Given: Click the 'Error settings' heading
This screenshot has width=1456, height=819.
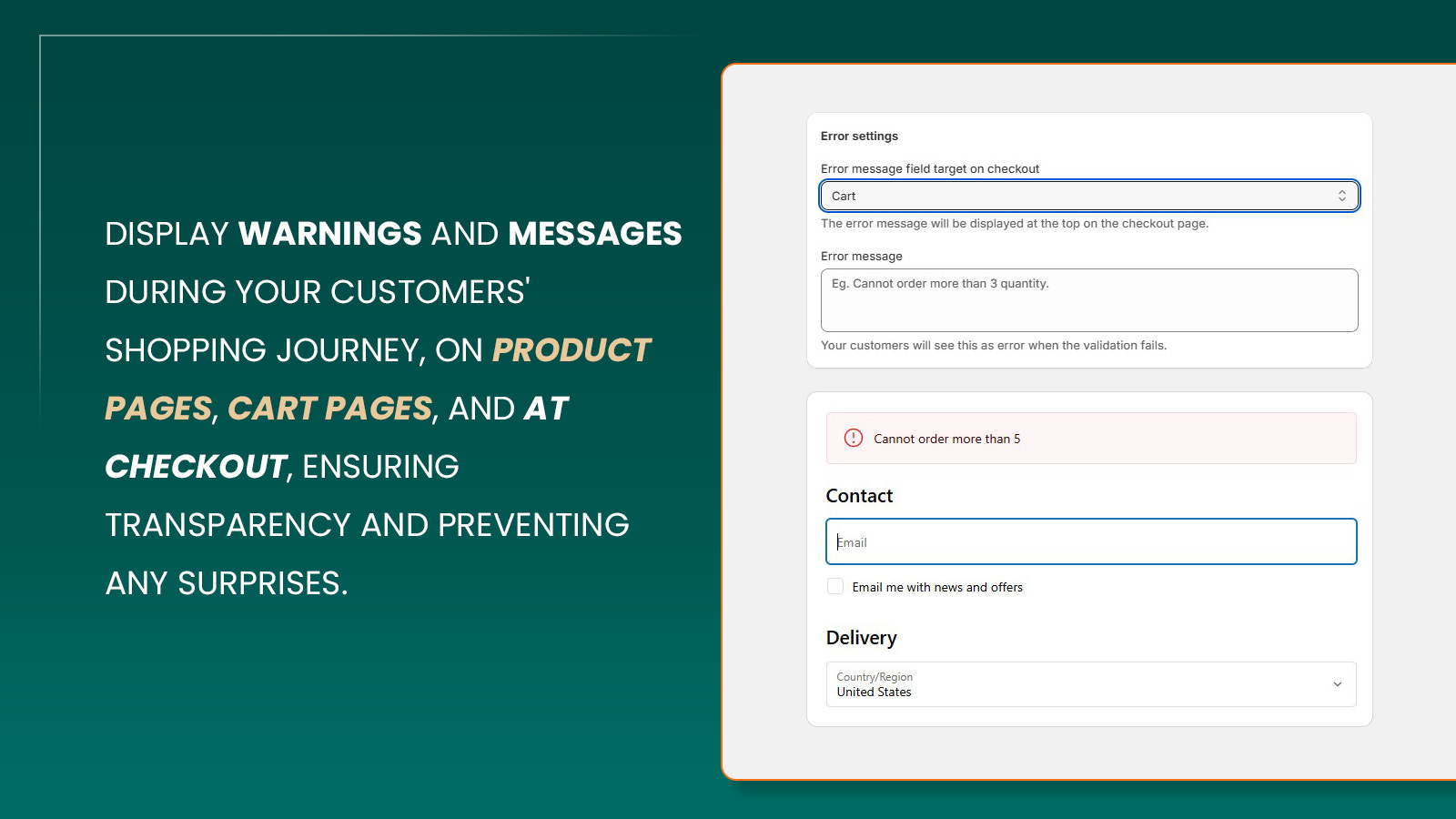Looking at the screenshot, I should 859,136.
